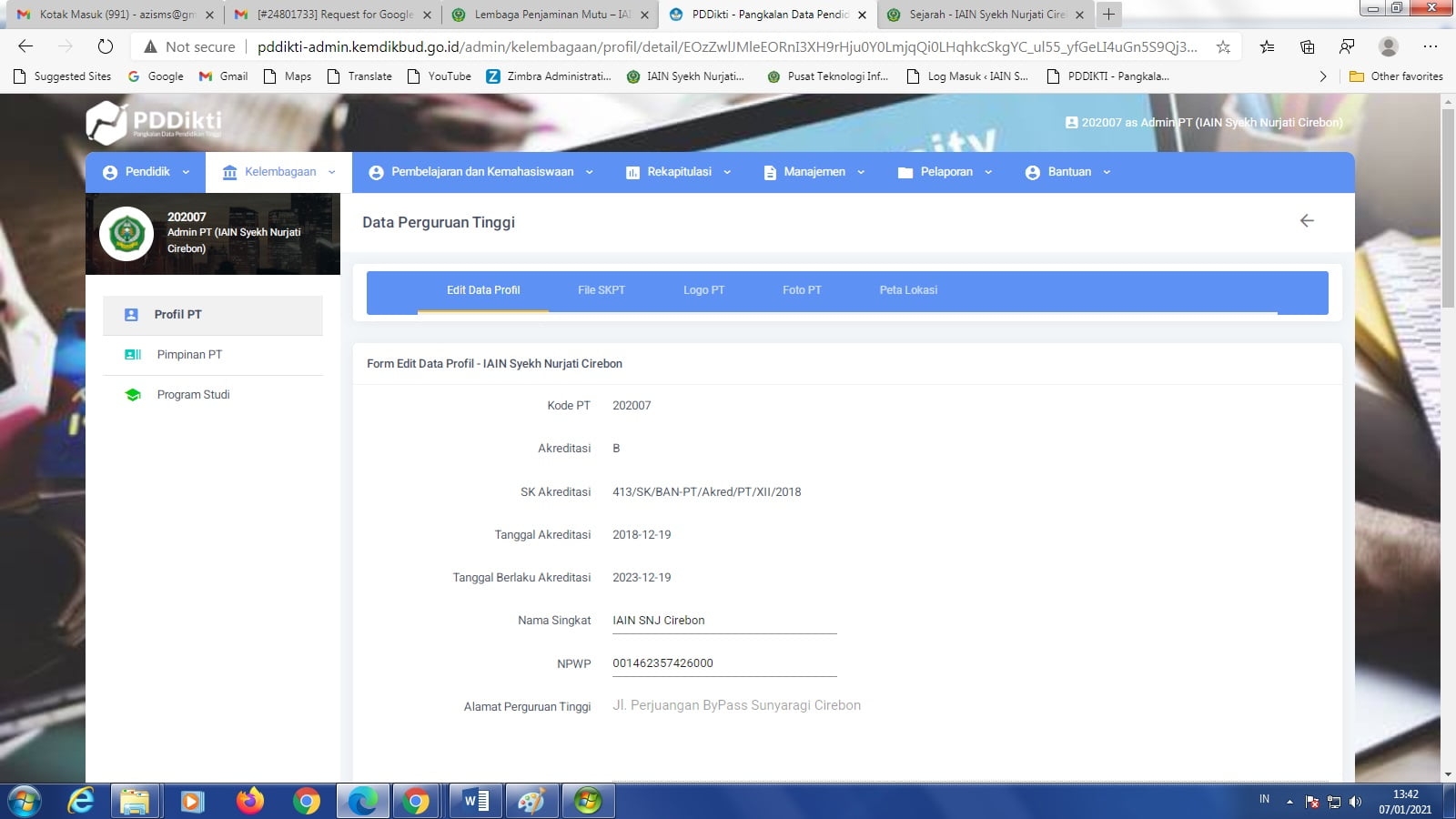Open Pembelajaran dan Kemahasiswaan dropdown
Viewport: 1456px width, 819px height.
click(481, 172)
